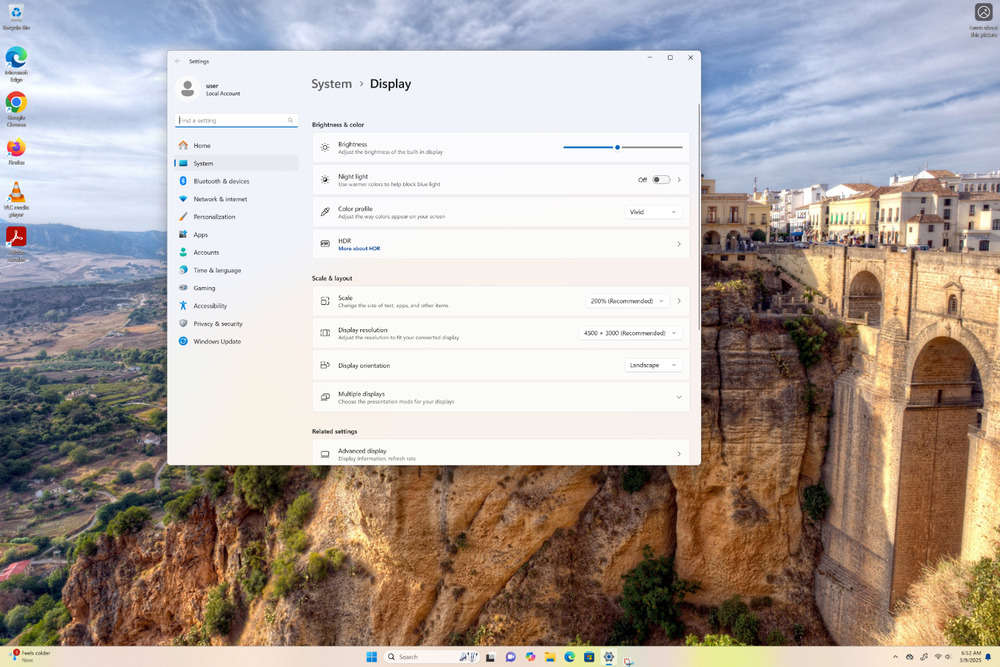Viewport: 1000px width, 667px height.
Task: Open Microsoft Edge from the desktop
Action: tap(16, 64)
